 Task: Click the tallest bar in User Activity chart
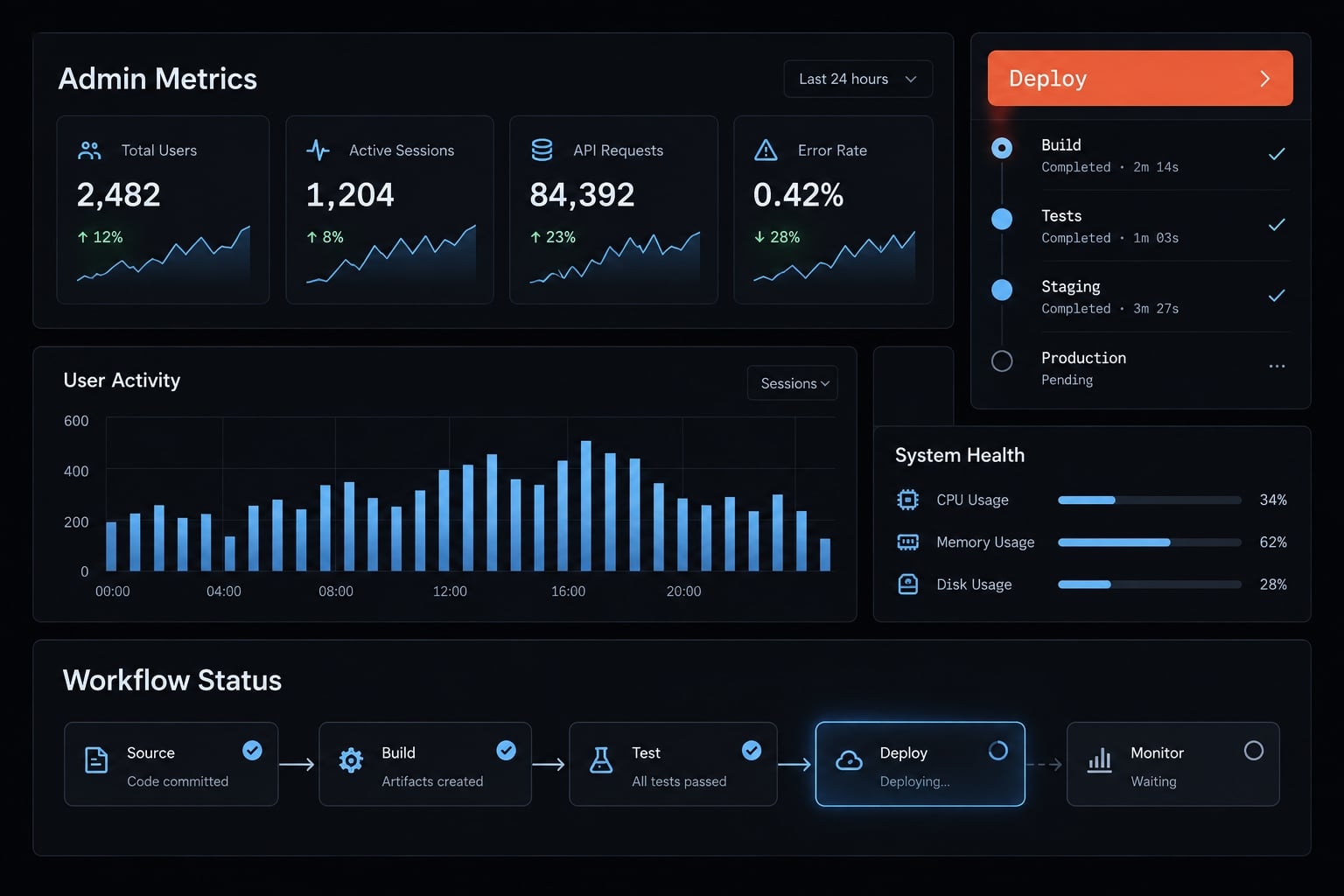click(586, 506)
